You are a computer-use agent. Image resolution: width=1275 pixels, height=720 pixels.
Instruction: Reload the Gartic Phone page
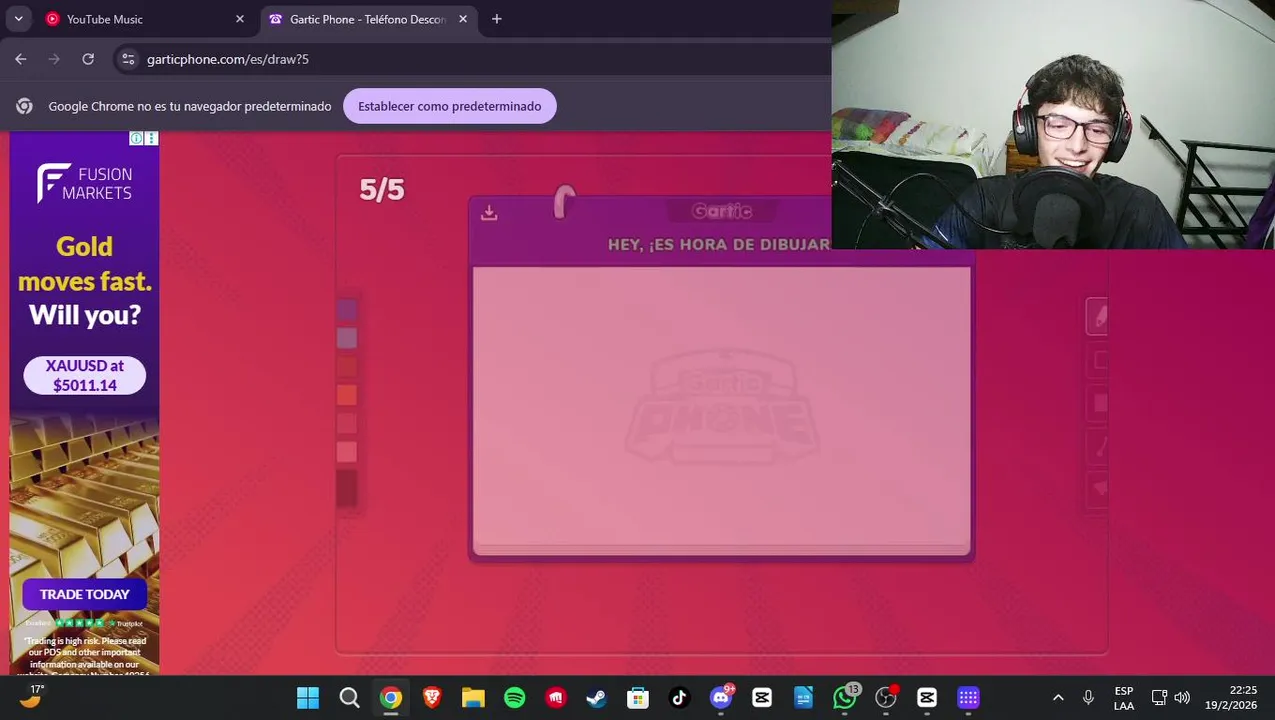pos(88,59)
